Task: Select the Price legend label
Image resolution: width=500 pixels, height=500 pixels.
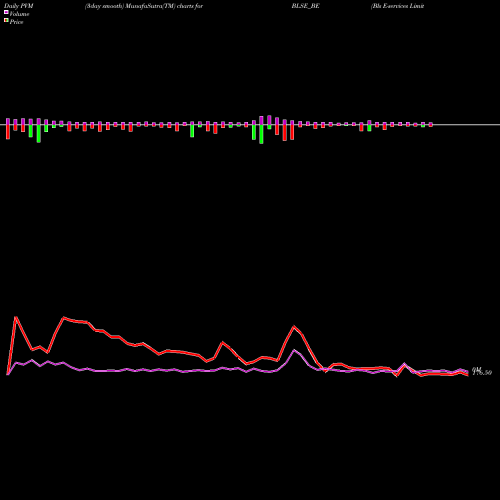Action: (16, 22)
